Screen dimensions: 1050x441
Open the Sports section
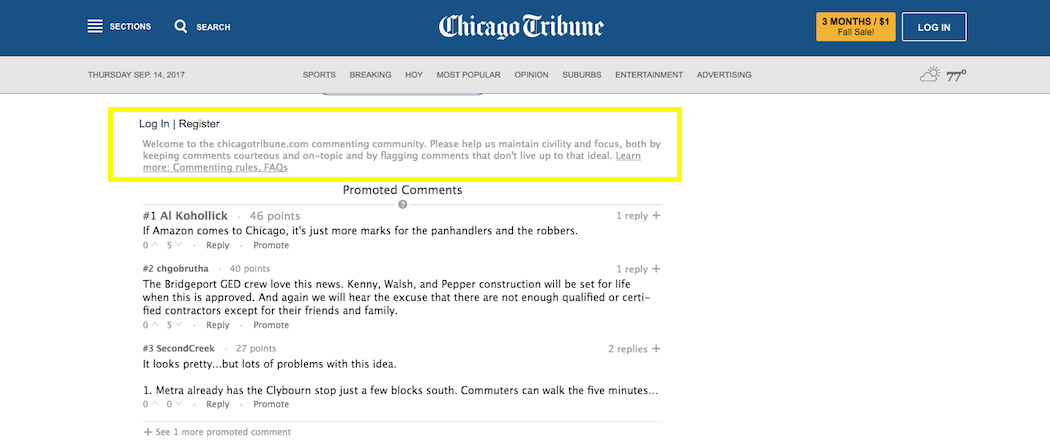click(x=319, y=75)
